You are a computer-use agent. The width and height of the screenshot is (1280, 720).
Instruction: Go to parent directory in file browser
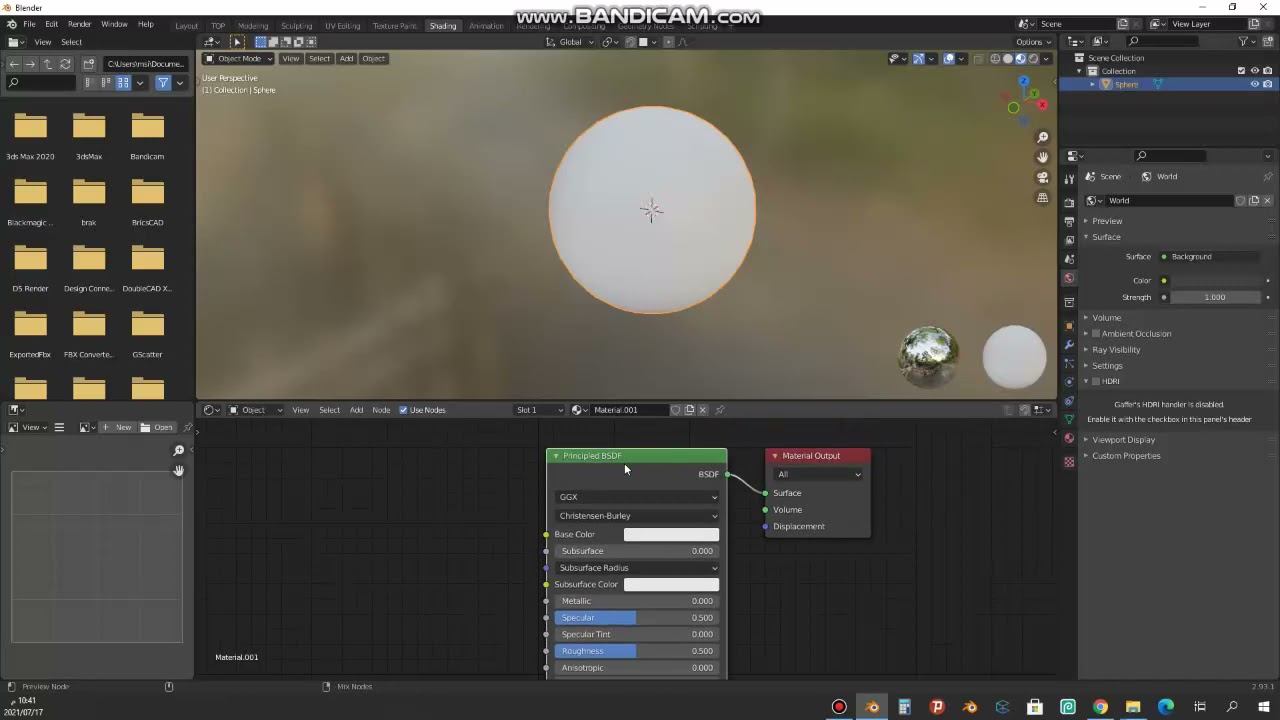pos(47,63)
